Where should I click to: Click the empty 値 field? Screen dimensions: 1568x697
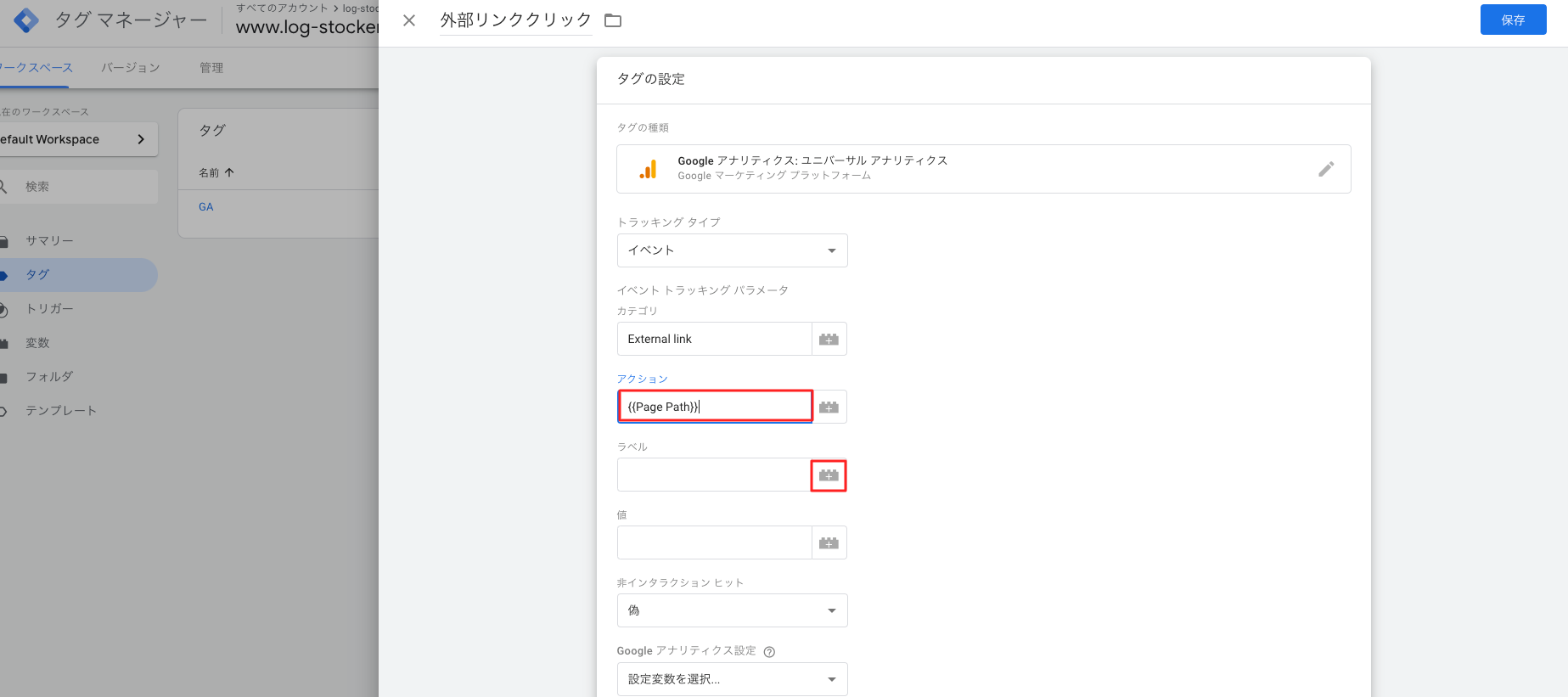(x=714, y=542)
